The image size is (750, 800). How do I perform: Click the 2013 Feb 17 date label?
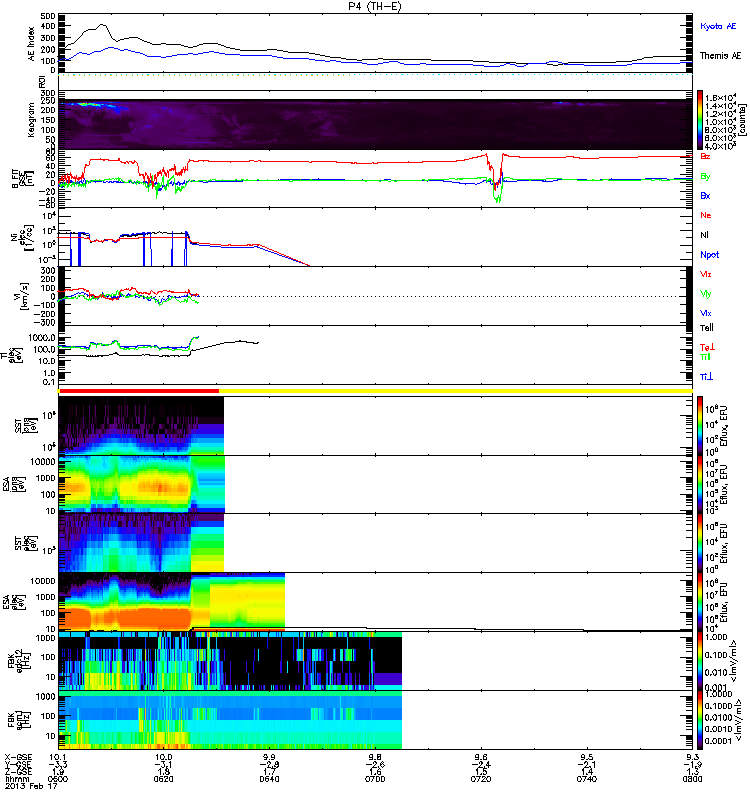[x=31, y=786]
